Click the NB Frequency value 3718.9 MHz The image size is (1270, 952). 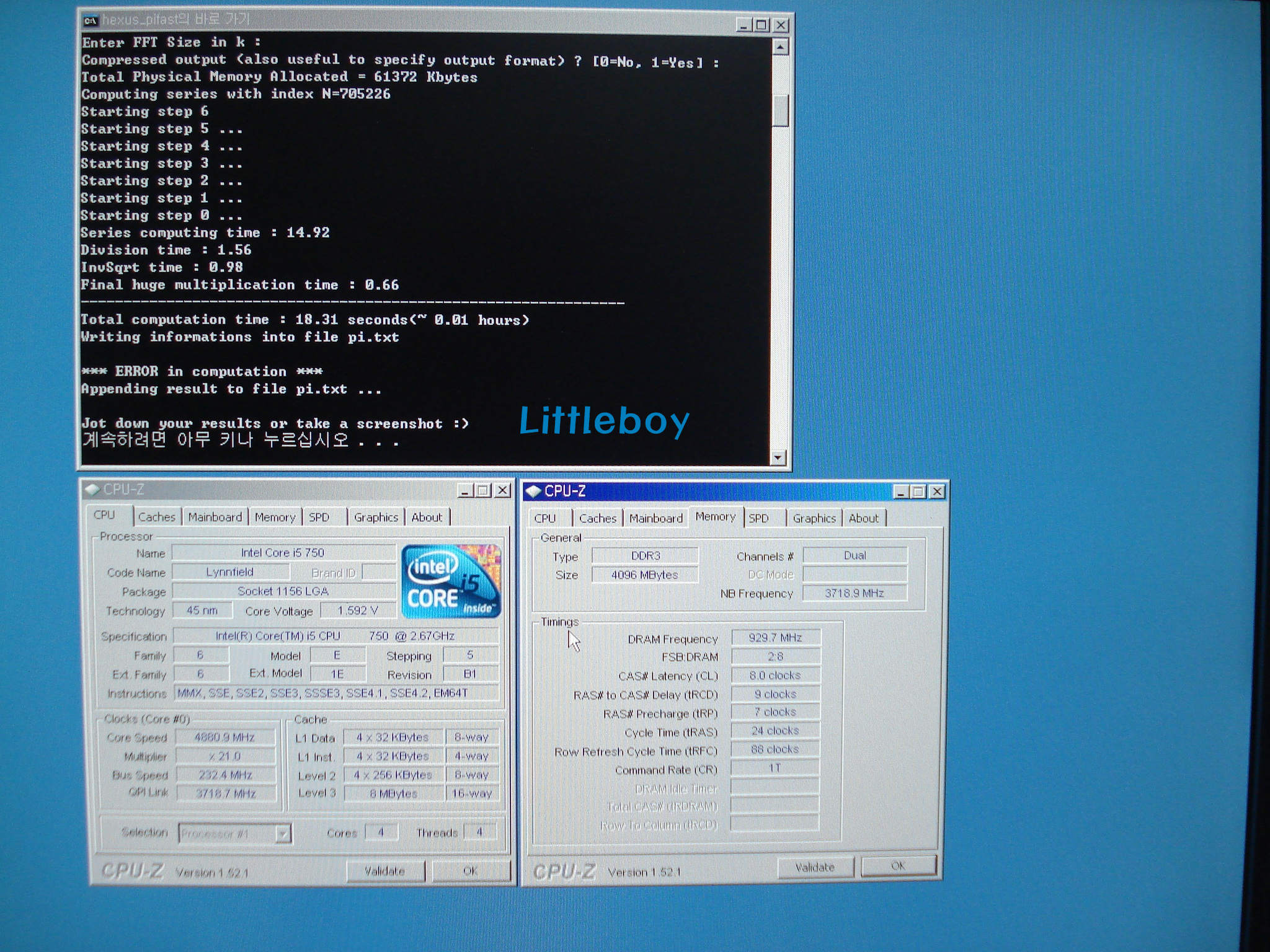855,593
